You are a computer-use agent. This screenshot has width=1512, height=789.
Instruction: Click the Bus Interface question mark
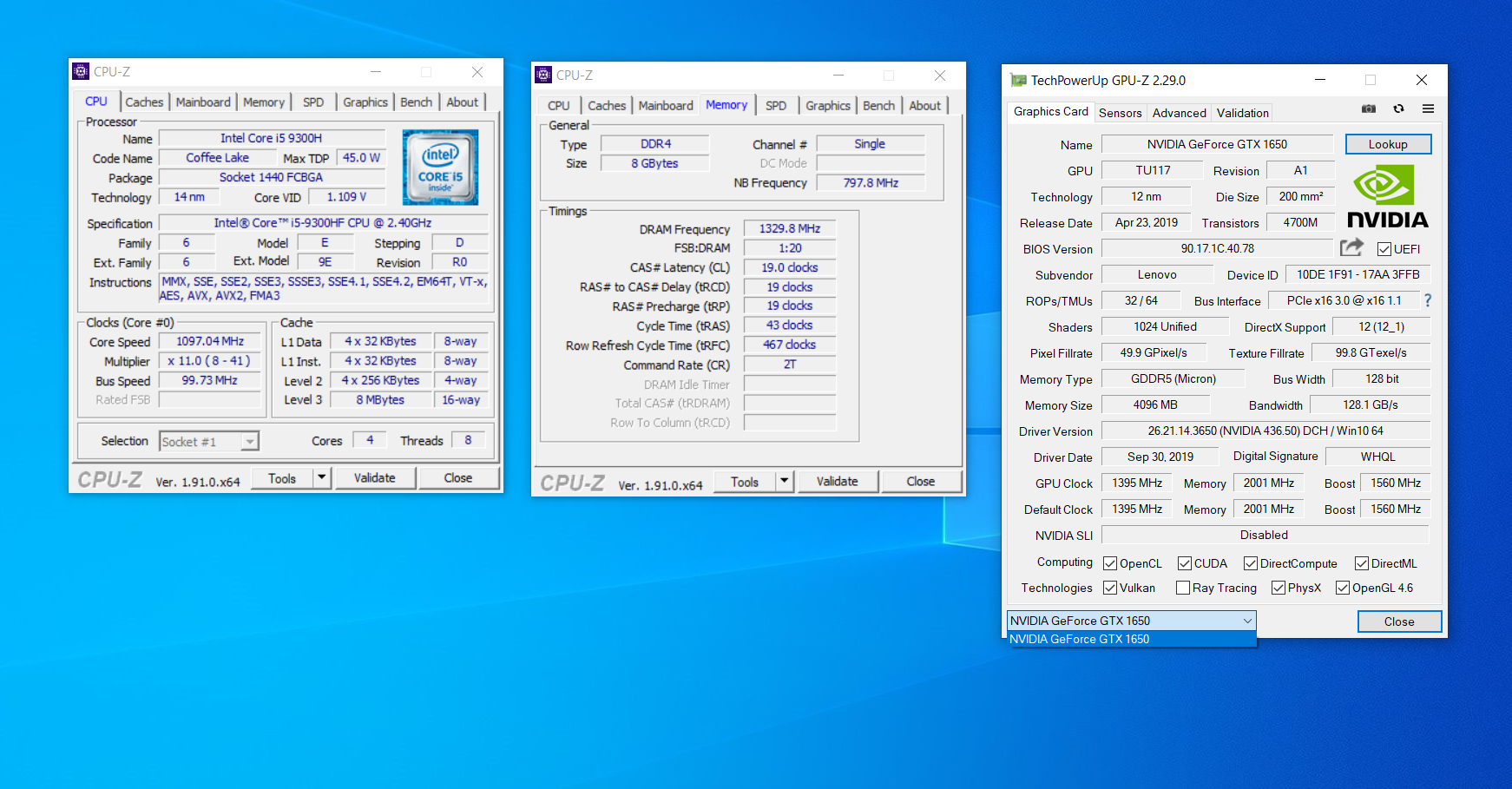[x=1428, y=300]
